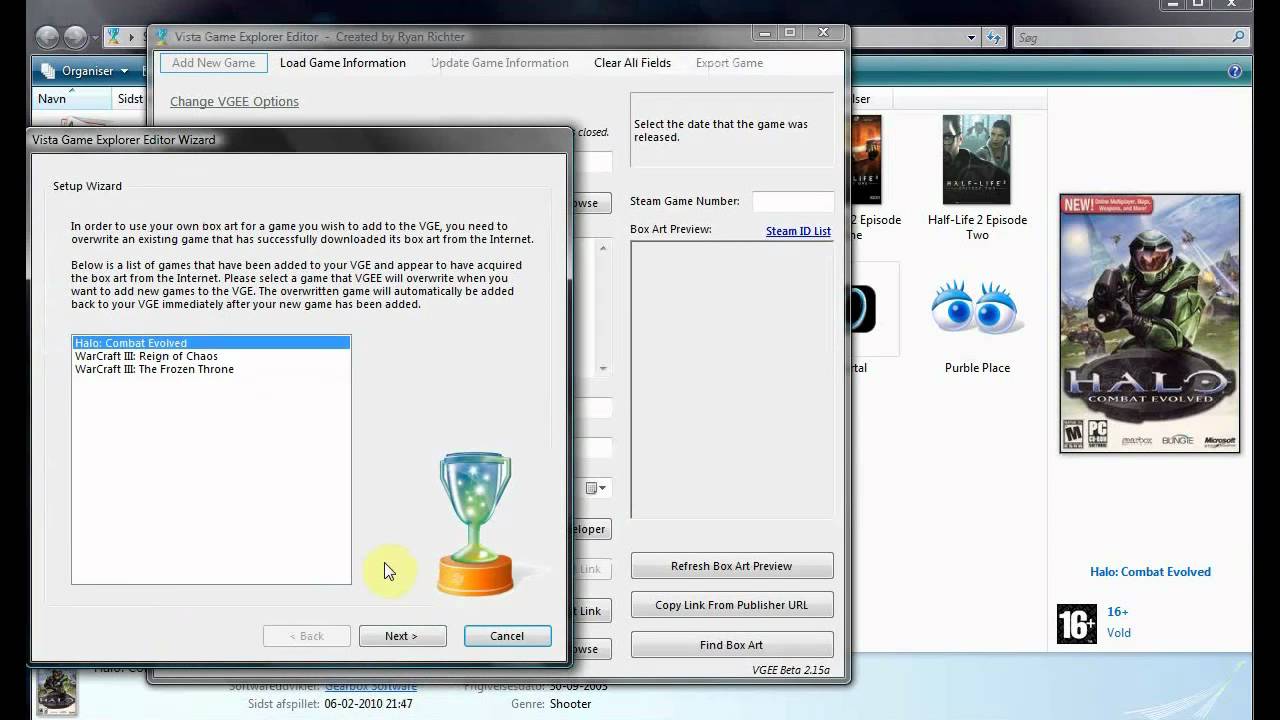This screenshot has height=720, width=1280.
Task: Click the Halo icon in the bottom-left corner
Action: tap(56, 690)
